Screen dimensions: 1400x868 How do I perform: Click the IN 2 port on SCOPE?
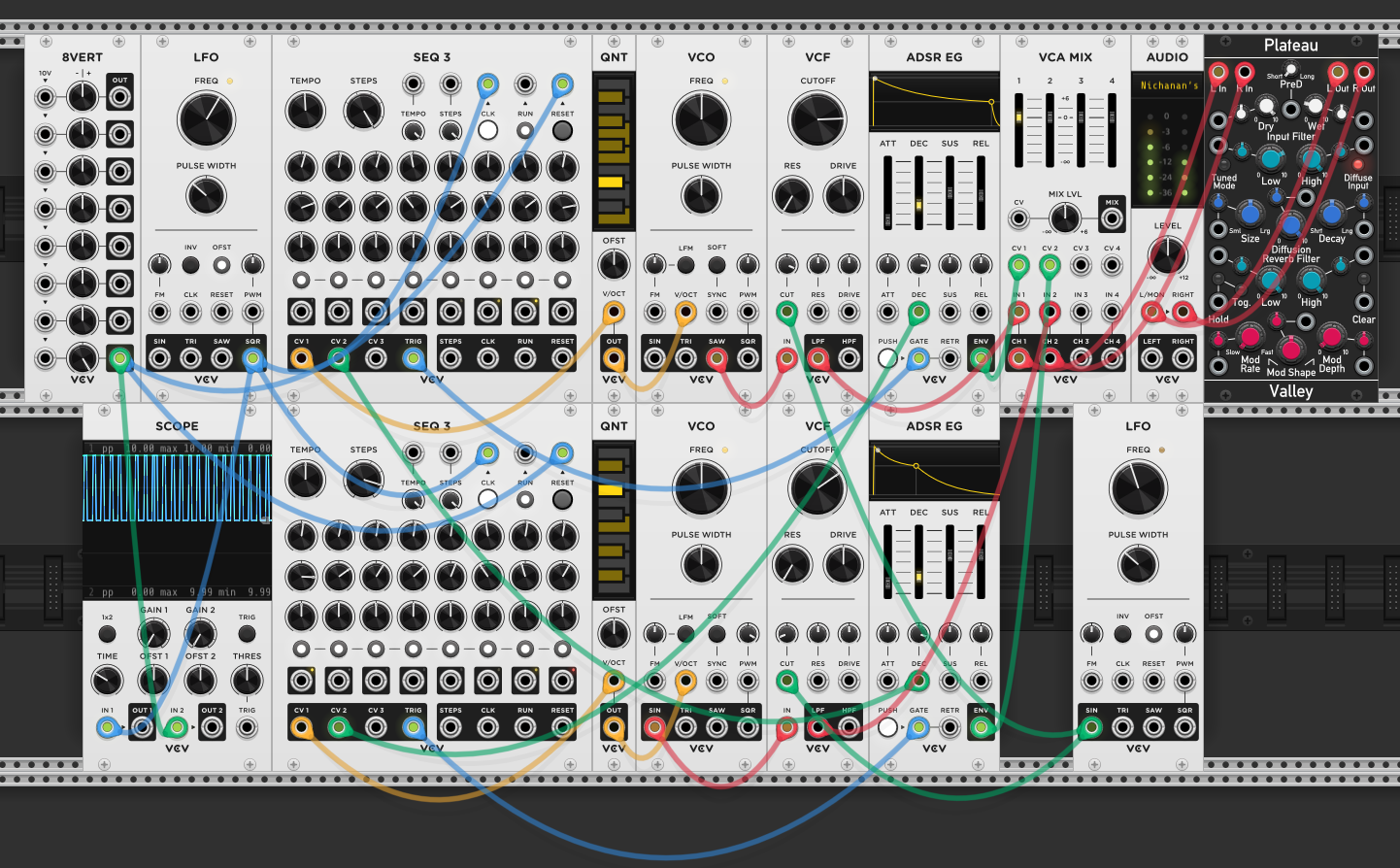pos(178,727)
